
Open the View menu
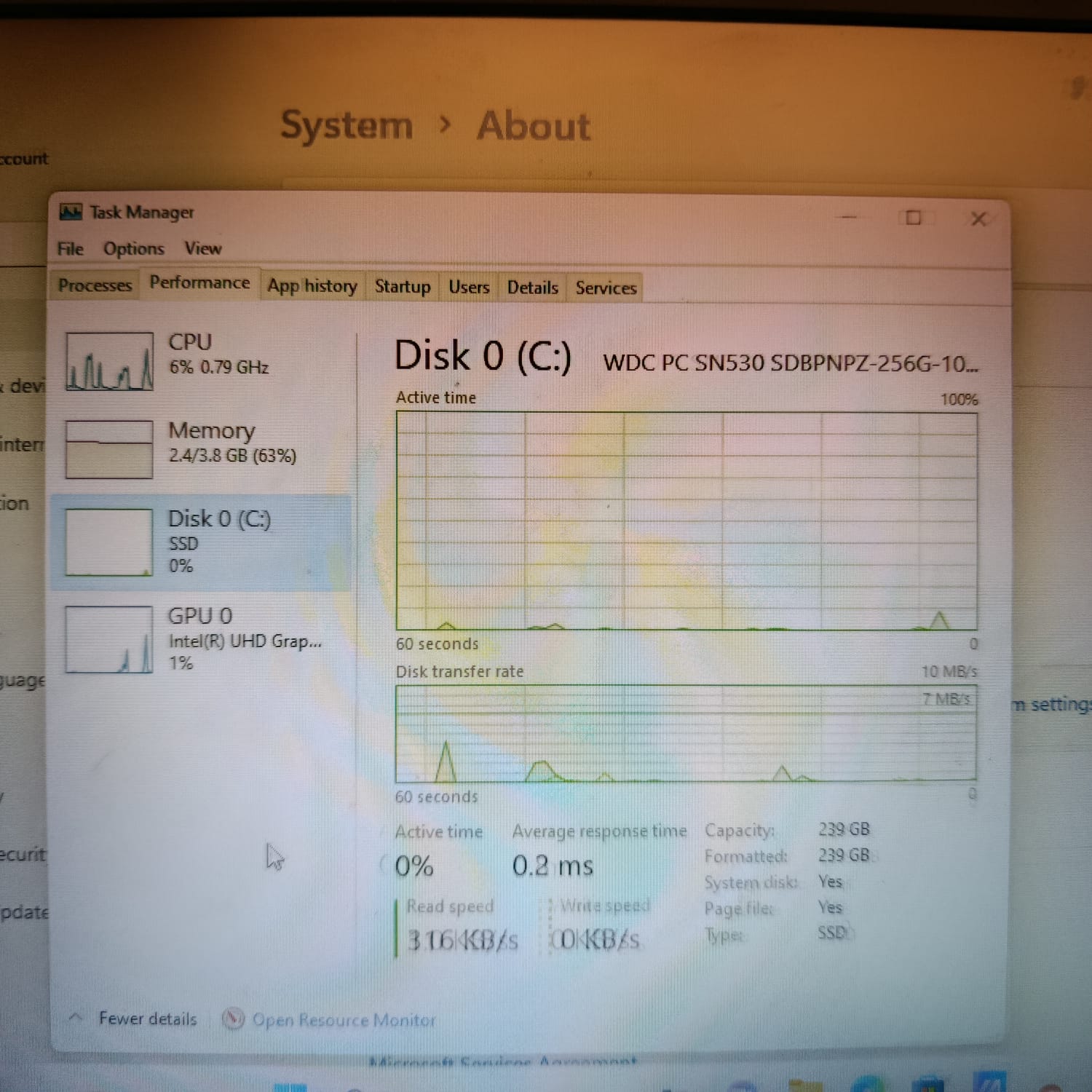coord(202,249)
